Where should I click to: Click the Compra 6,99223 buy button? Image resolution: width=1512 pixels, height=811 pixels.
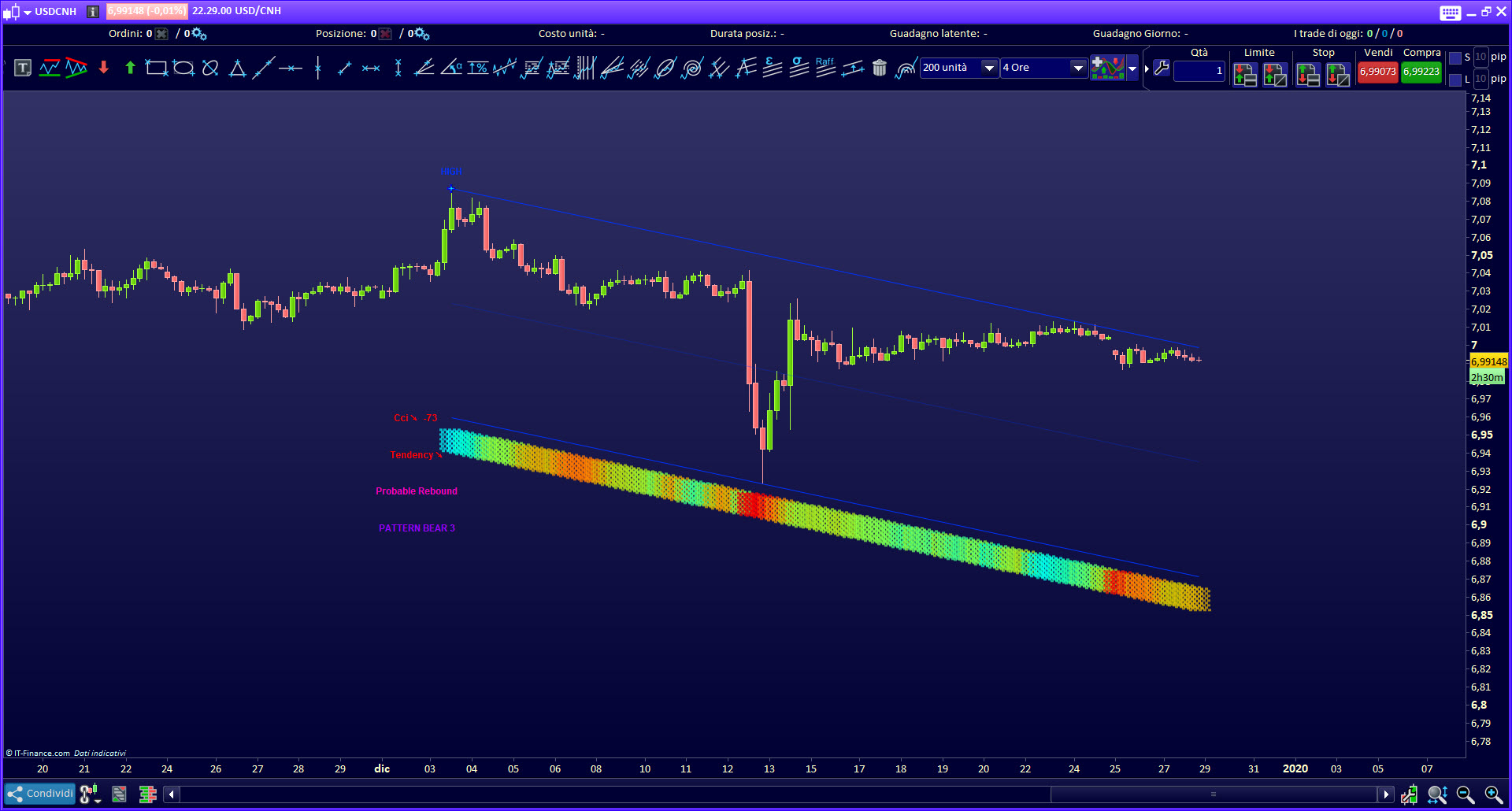click(x=1421, y=72)
